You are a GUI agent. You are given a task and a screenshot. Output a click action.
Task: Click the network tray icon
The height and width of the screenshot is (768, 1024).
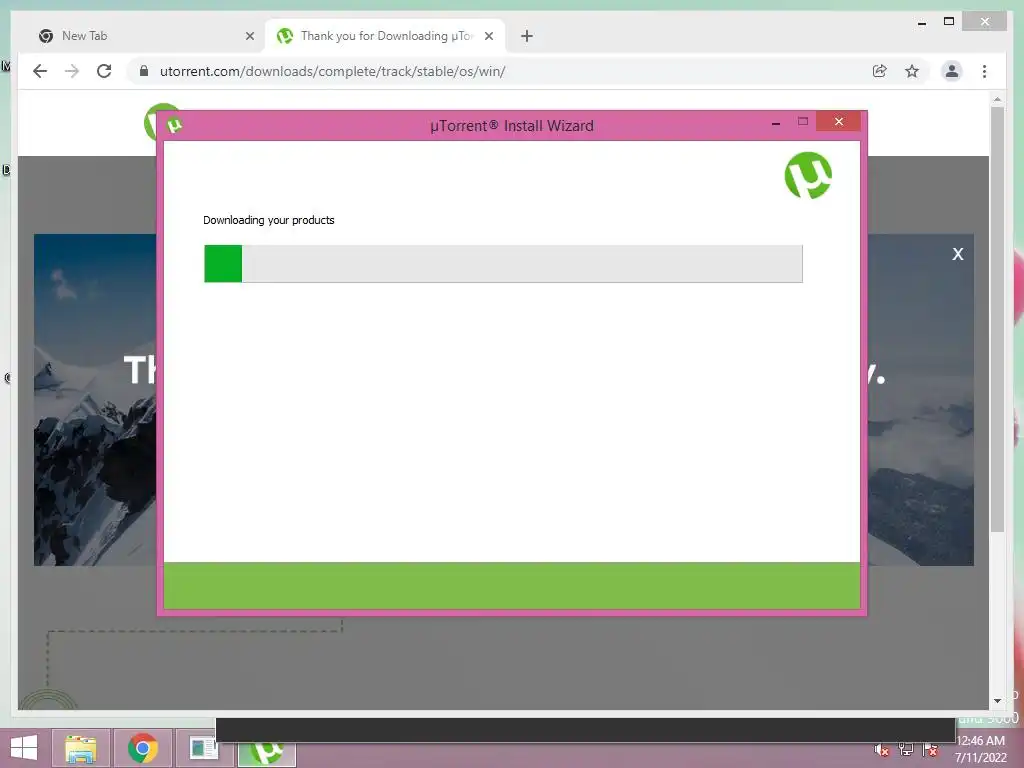pyautogui.click(x=906, y=750)
